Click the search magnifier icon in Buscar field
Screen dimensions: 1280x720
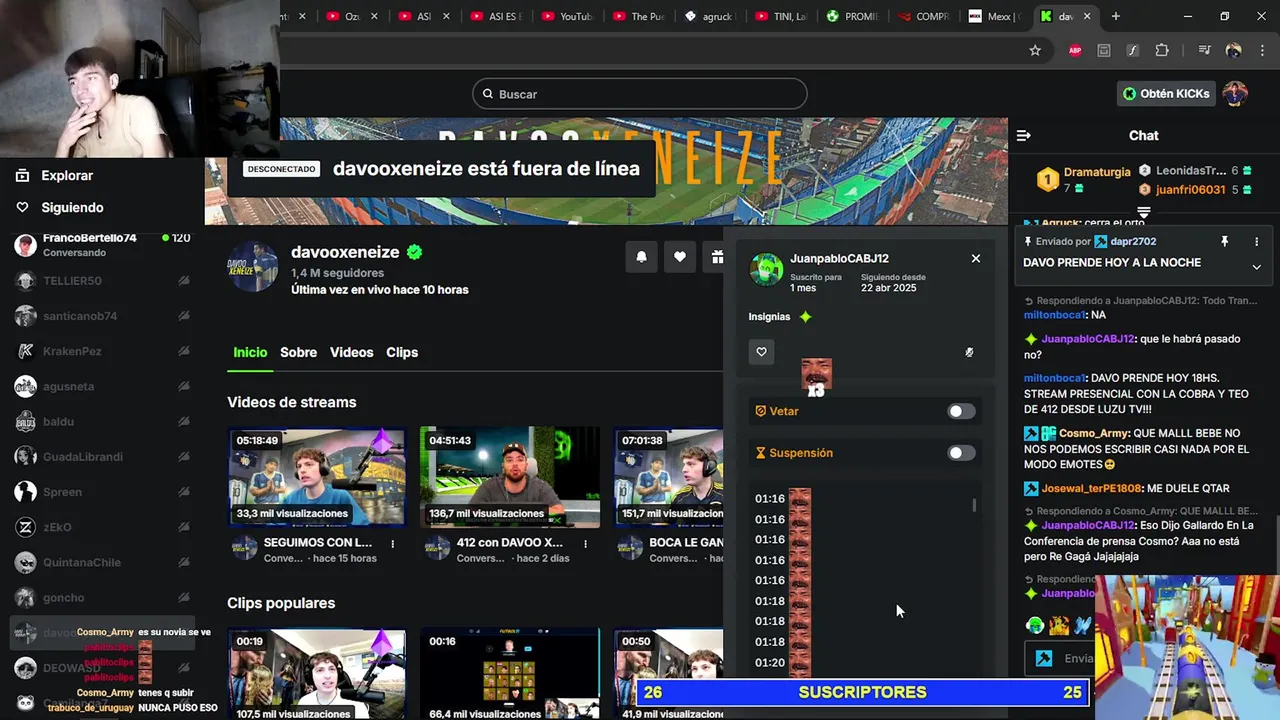coord(488,94)
